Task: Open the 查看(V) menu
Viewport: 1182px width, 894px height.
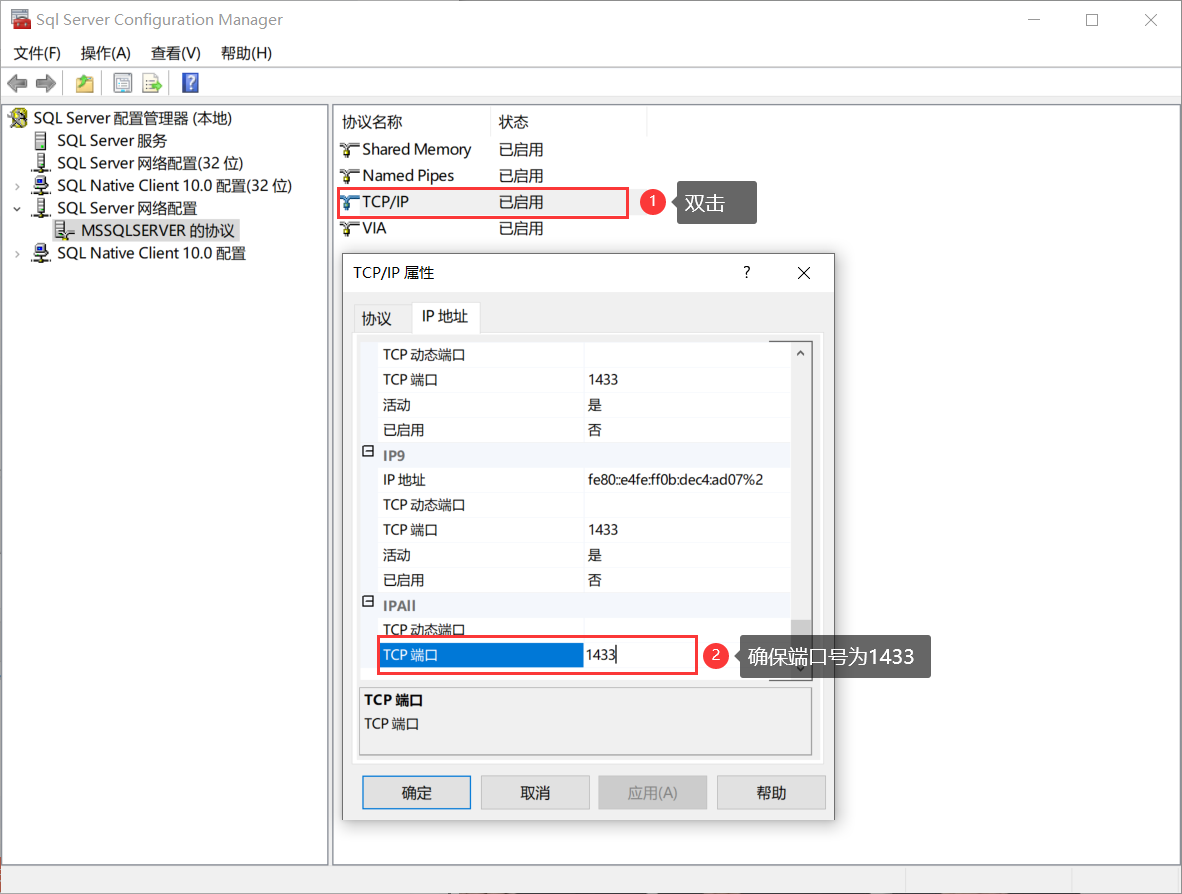Action: tap(175, 53)
